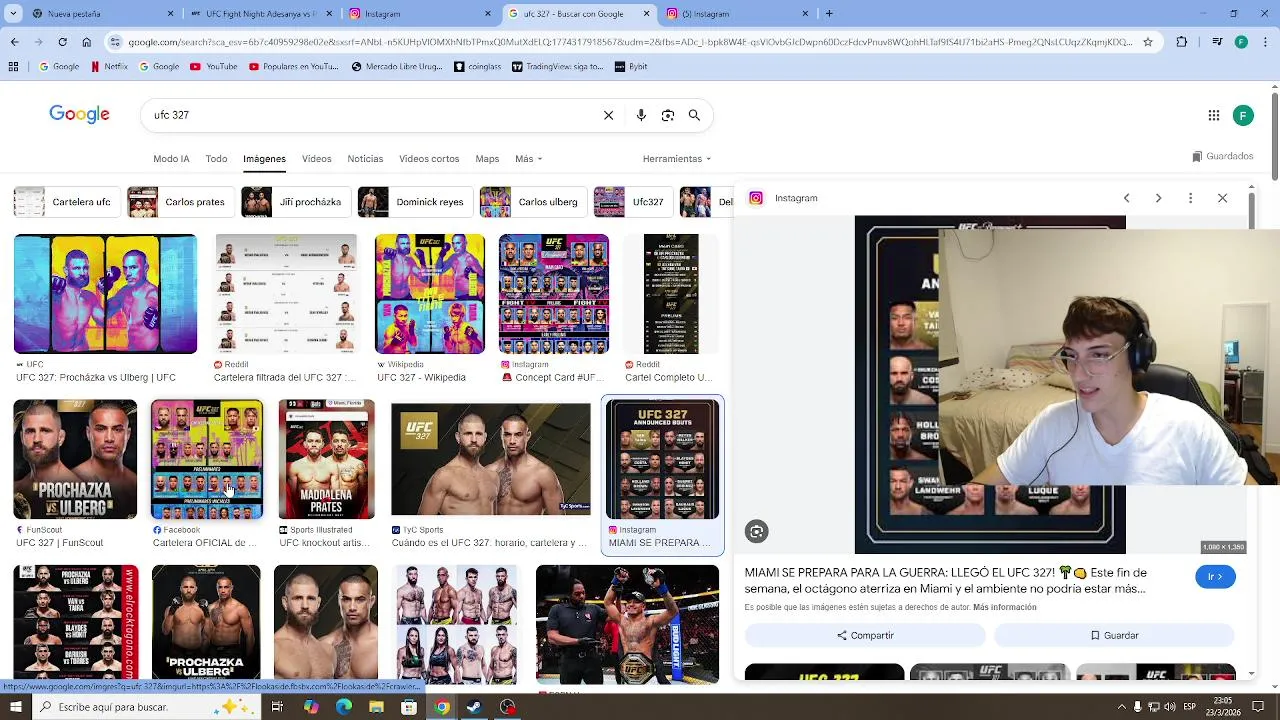The image size is (1280, 720).
Task: Open Microsoft Store from the taskbar
Action: point(409,707)
